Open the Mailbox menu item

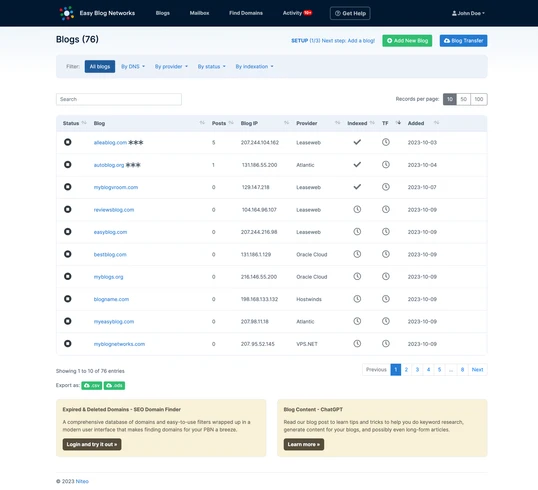199,13
